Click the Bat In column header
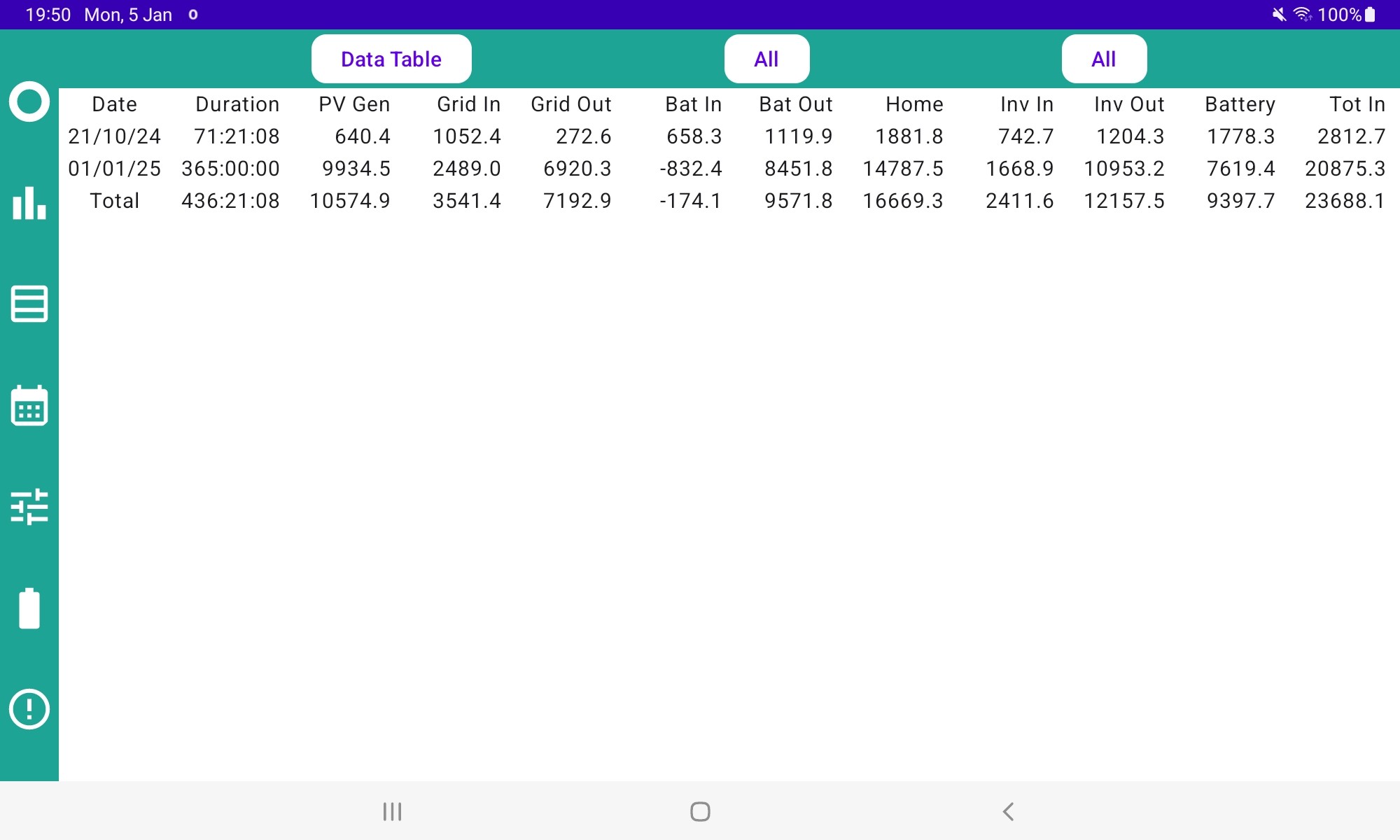 pos(693,104)
